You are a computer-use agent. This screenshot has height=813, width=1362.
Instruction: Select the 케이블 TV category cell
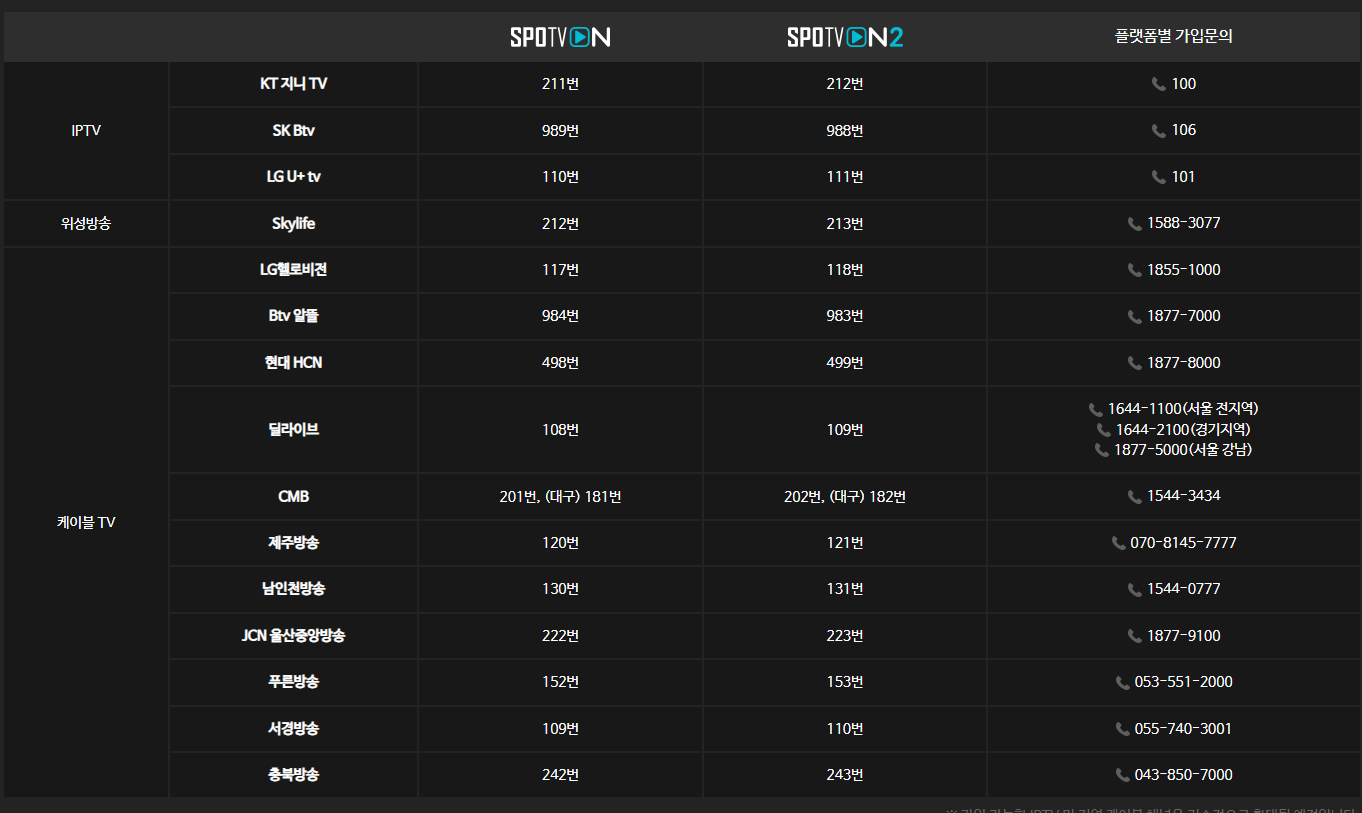[86, 522]
